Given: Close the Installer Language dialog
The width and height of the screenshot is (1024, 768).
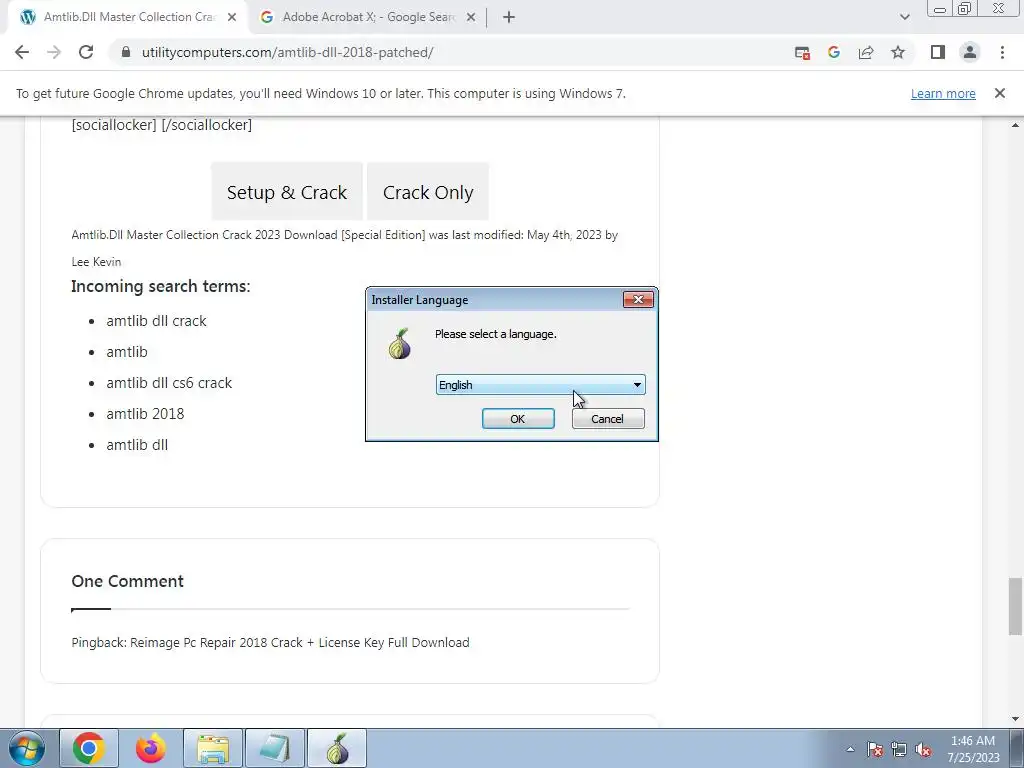Looking at the screenshot, I should coord(638,300).
